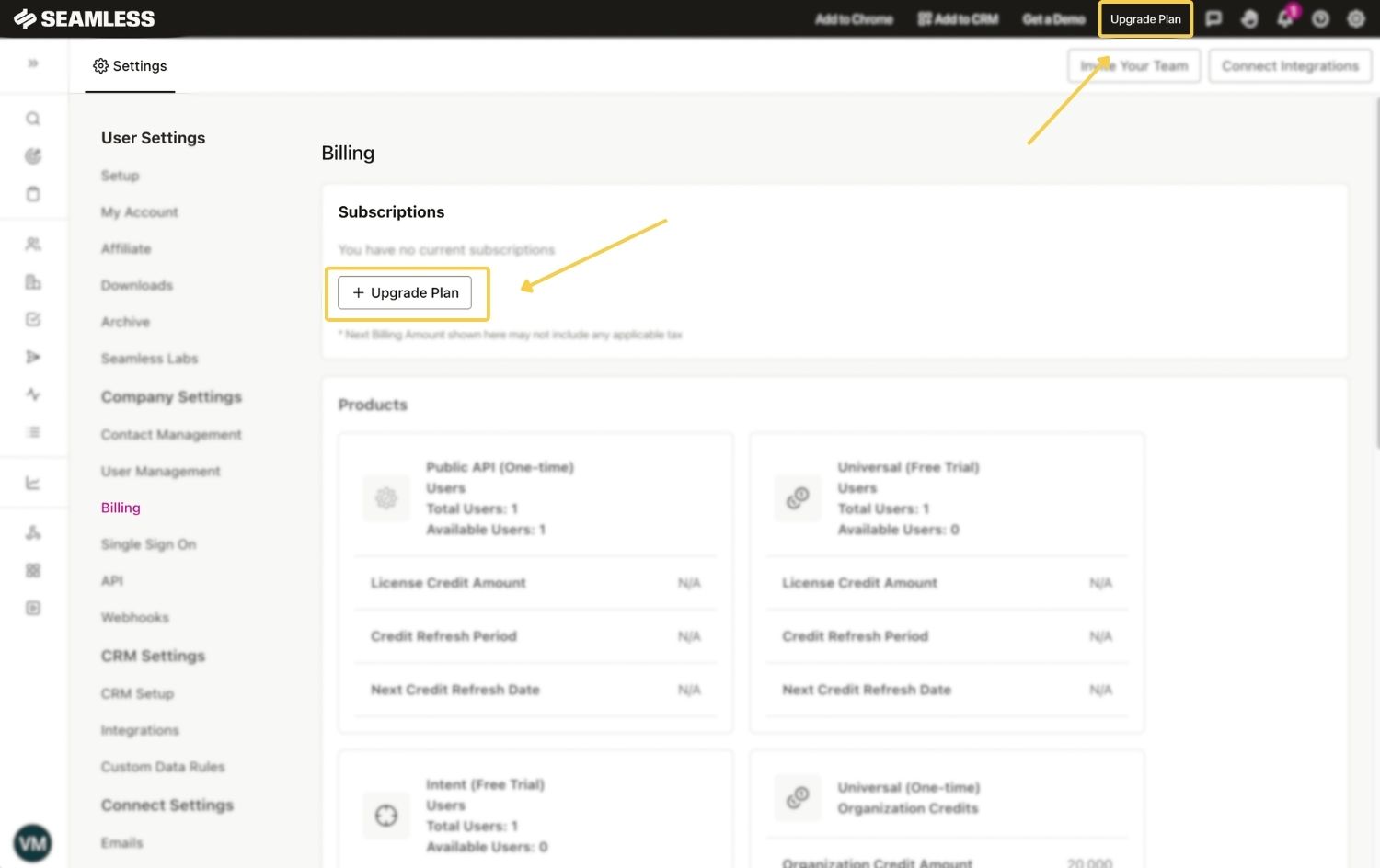Open the notifications bell icon
Screen dimensions: 1380x868
[x=1285, y=18]
